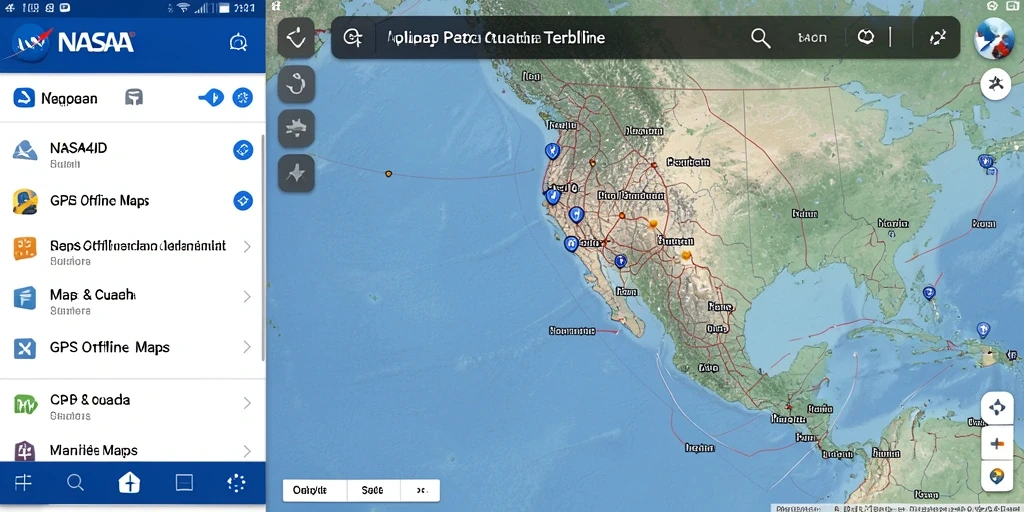
Task: Click the yellow GPS Offline Maps app icon
Action: [25, 201]
